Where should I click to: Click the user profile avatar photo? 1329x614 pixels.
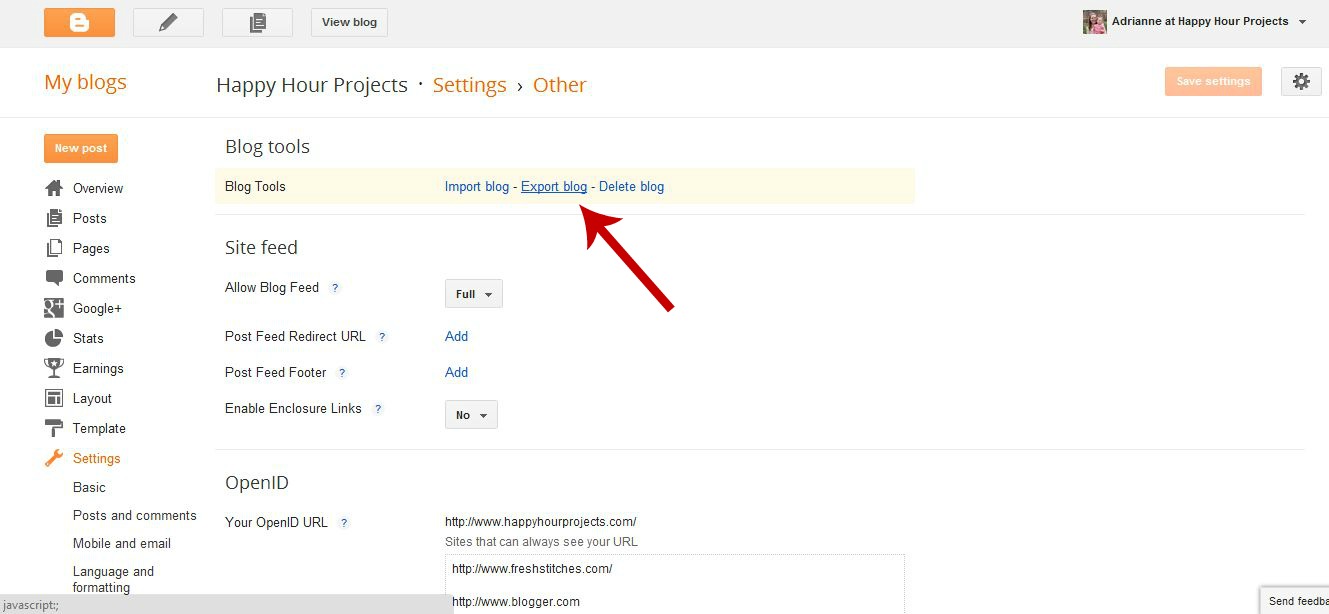click(x=1095, y=22)
